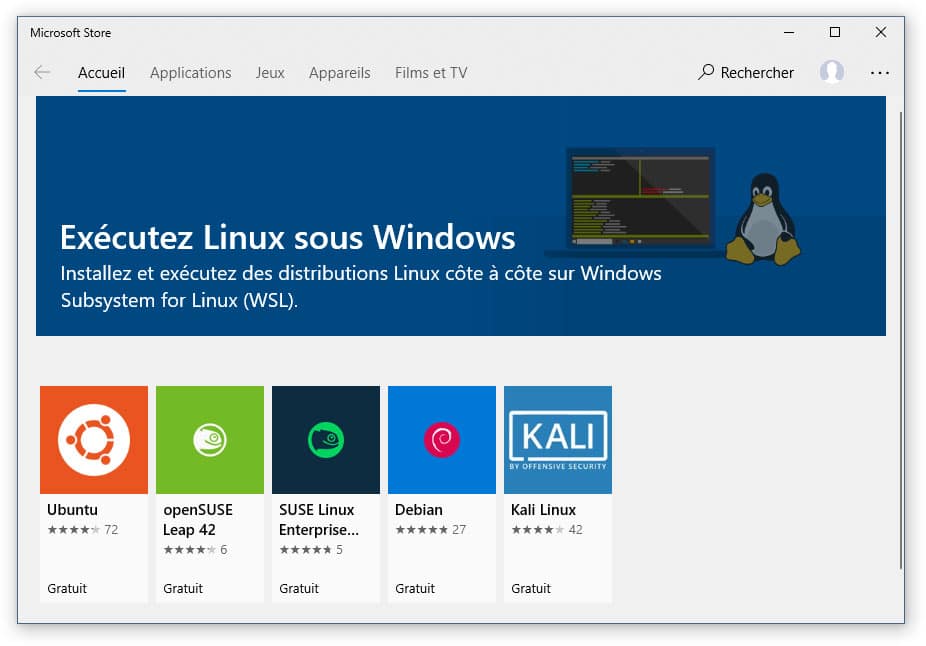
Task: Open the Jeux tab
Action: (x=270, y=73)
